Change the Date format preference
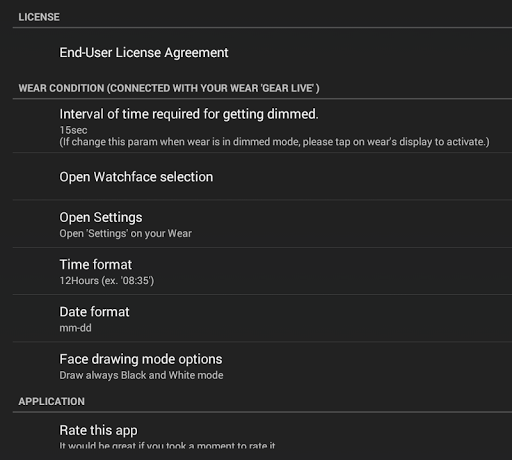512x460 pixels. pyautogui.click(x=262, y=319)
